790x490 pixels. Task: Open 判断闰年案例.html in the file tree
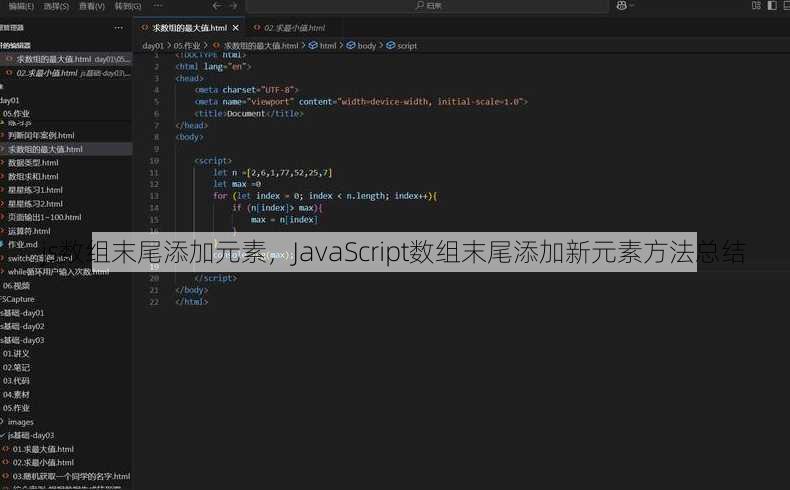click(x=41, y=135)
